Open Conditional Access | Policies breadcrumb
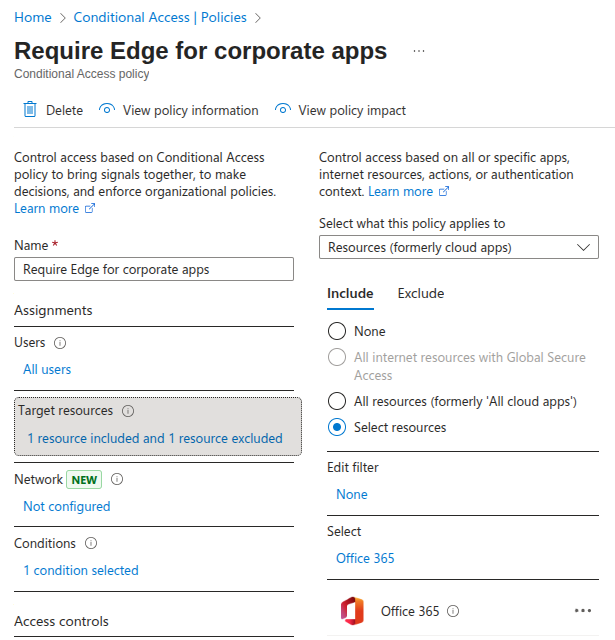Screen dimensions: 615x640 [x=160, y=18]
